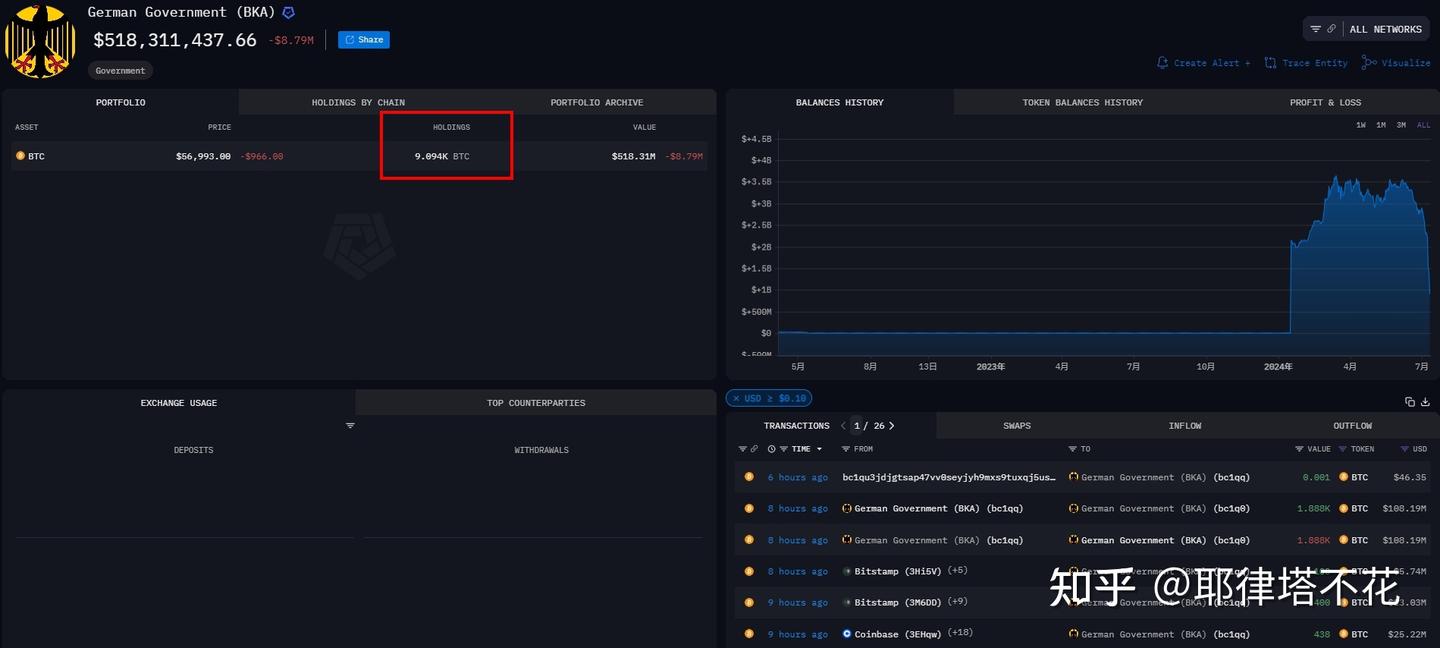
Task: Click the verified badge beside German Government (BKA)
Action: (288, 13)
